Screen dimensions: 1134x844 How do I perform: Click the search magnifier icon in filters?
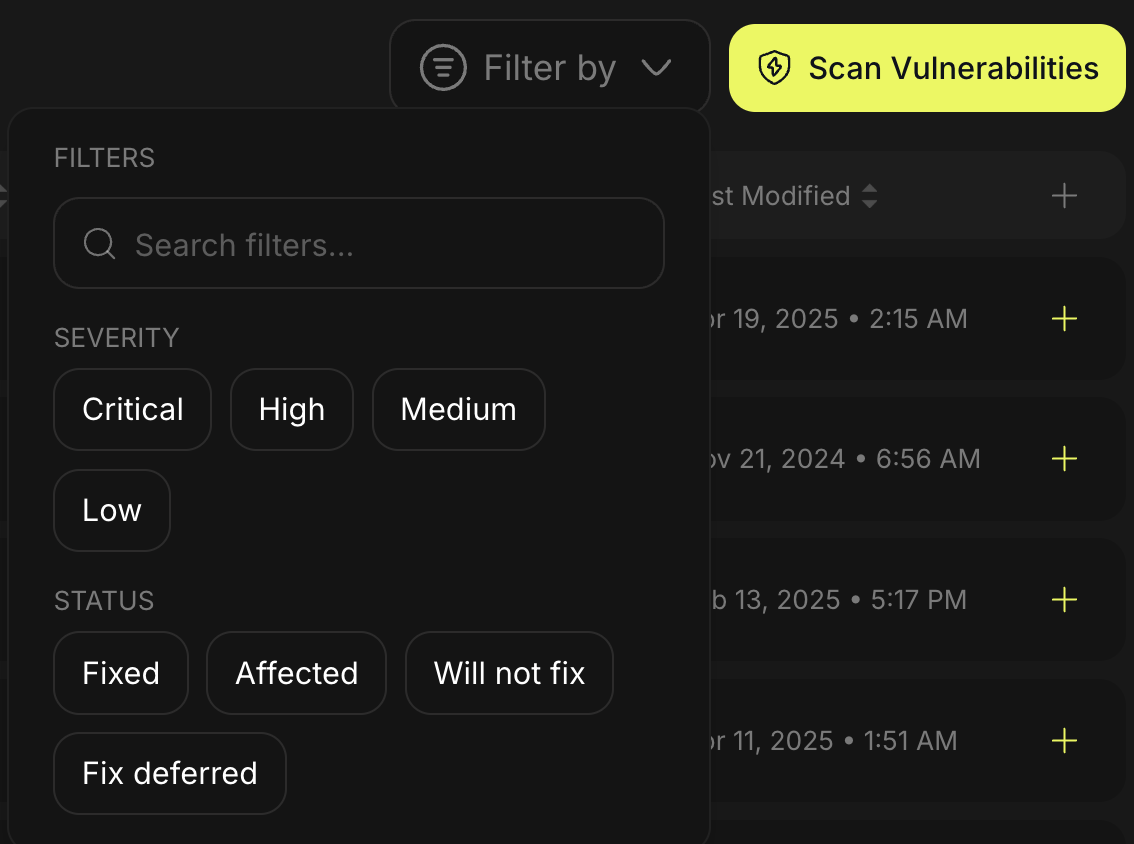tap(99, 243)
